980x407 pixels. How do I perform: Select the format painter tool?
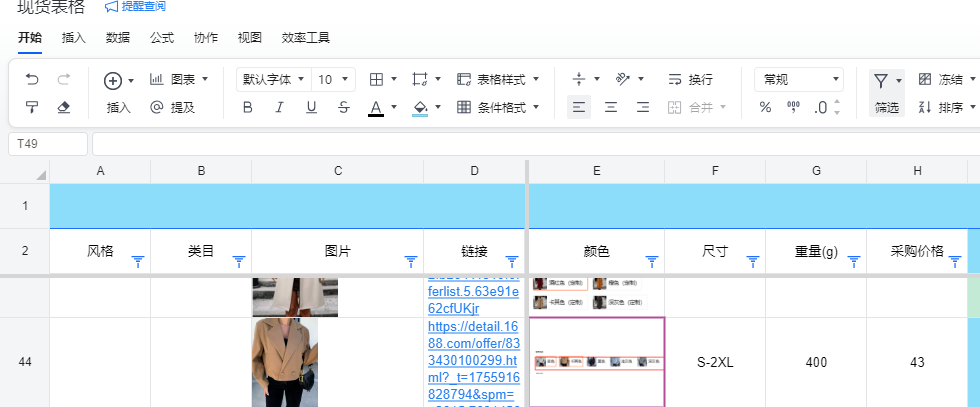tap(32, 107)
